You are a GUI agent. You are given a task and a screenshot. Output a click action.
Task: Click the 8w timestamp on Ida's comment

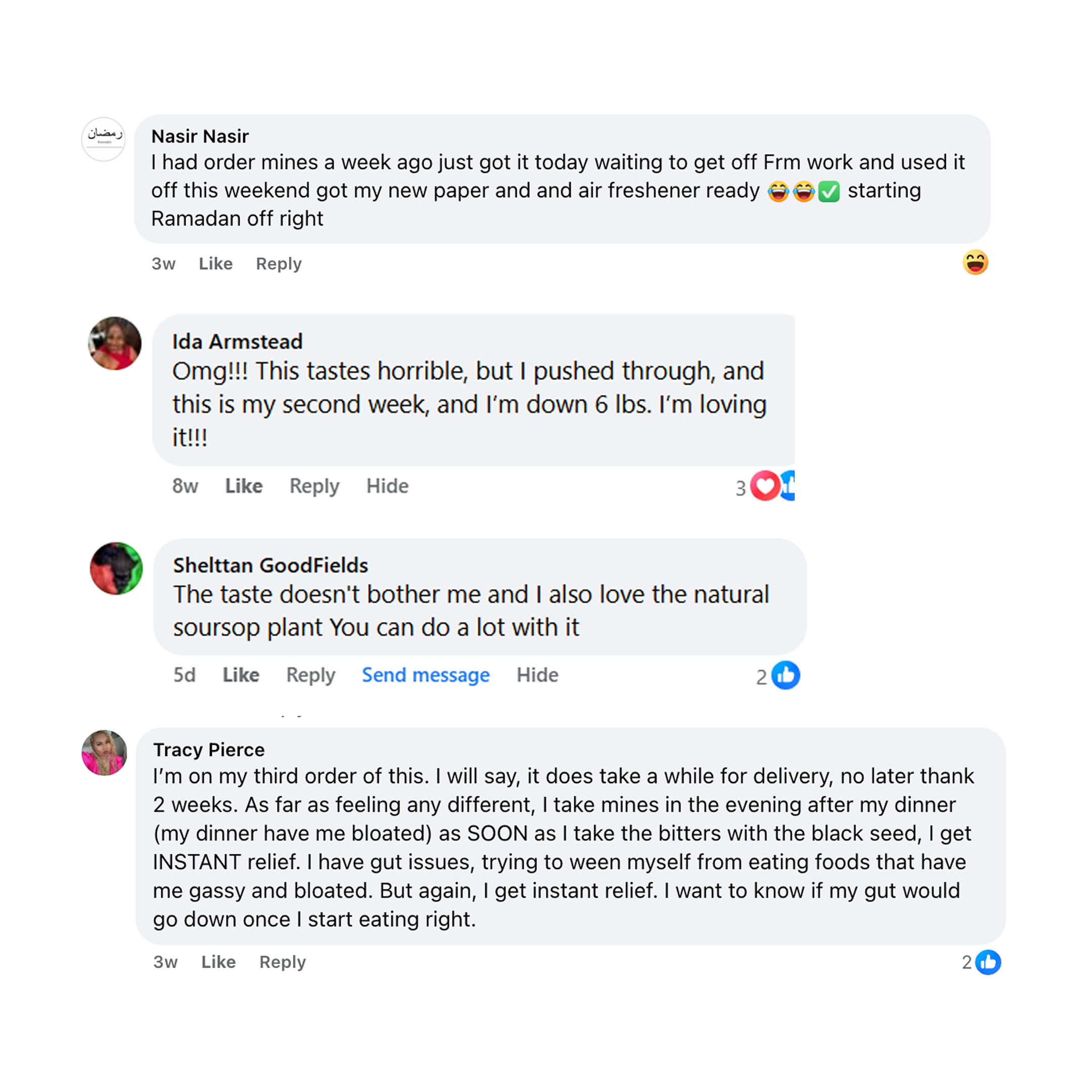[185, 486]
